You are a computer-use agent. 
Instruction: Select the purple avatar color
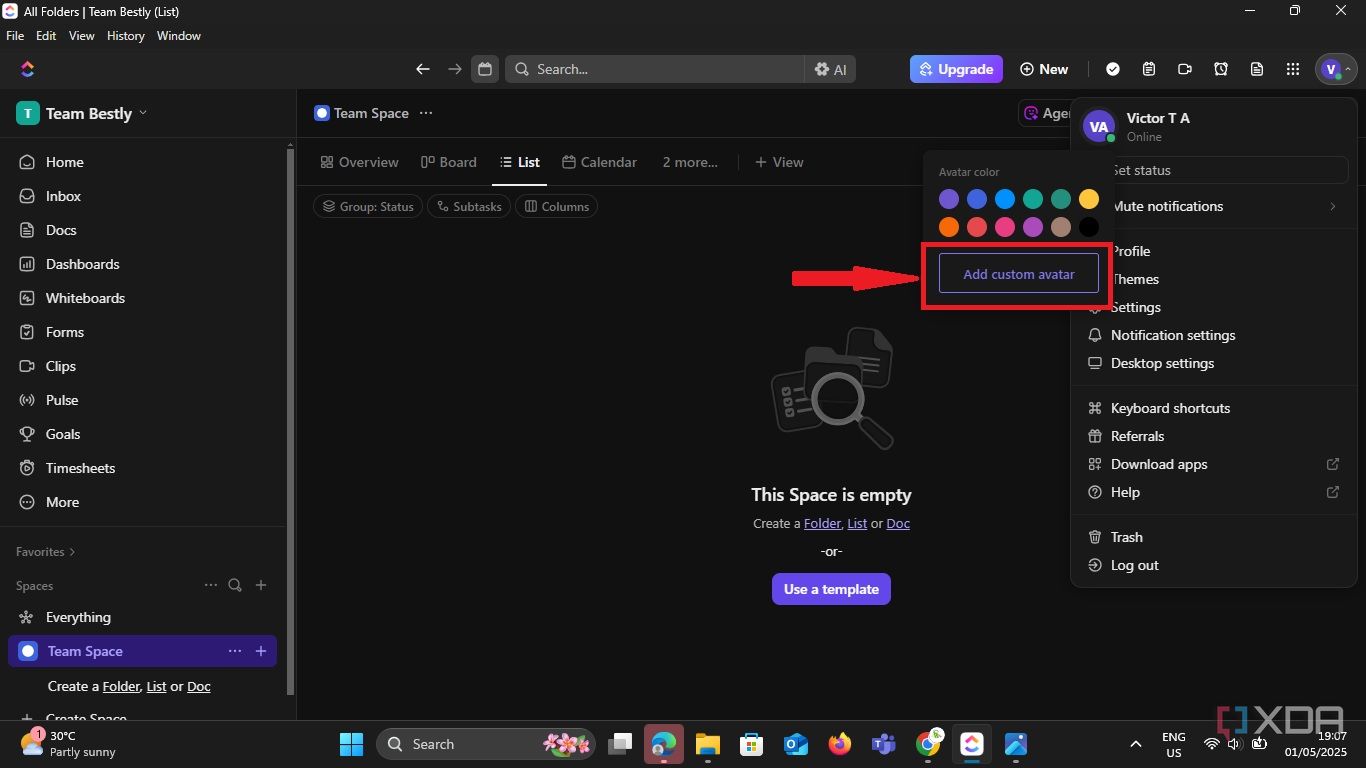tap(949, 199)
